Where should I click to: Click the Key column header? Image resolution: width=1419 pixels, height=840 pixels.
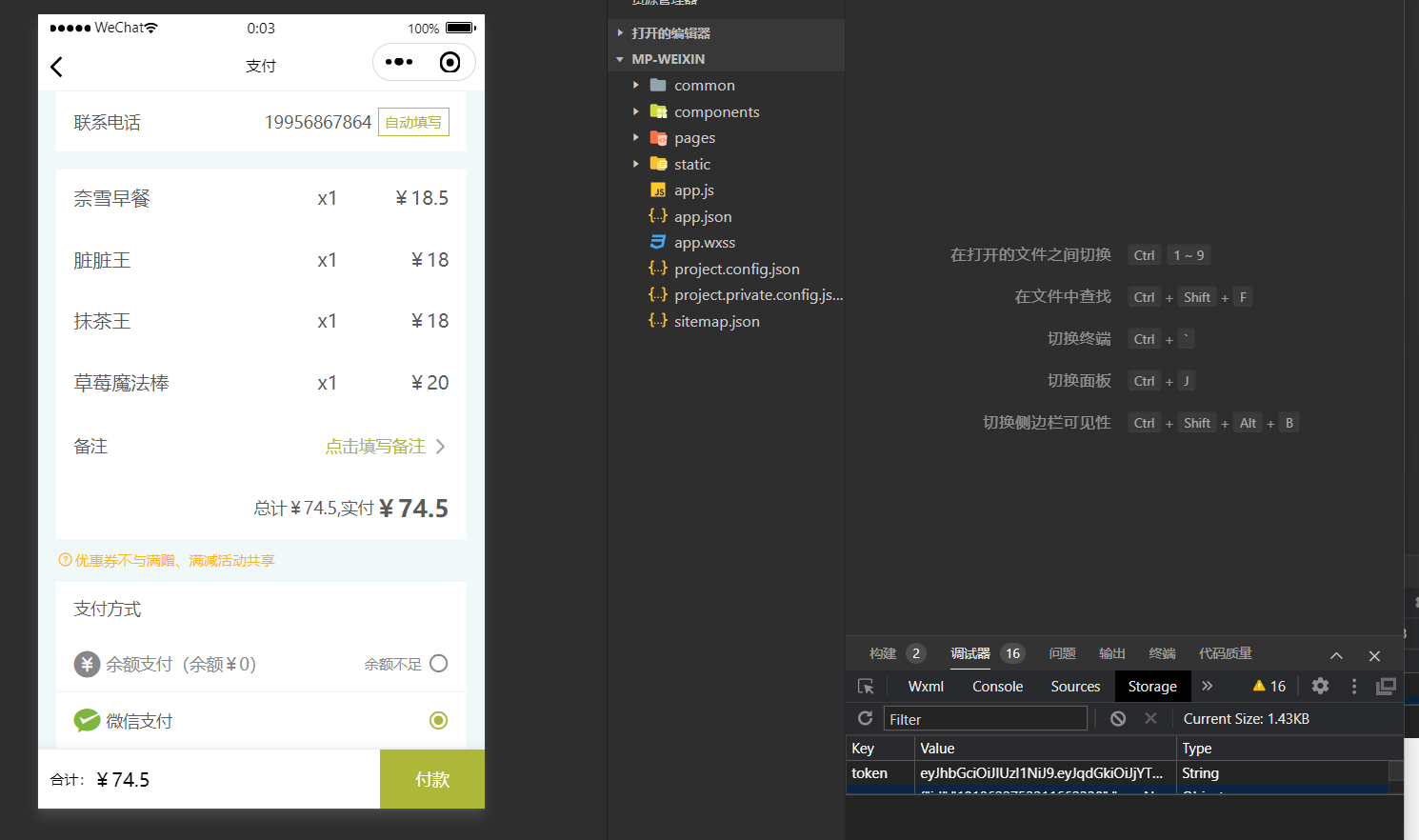point(880,749)
